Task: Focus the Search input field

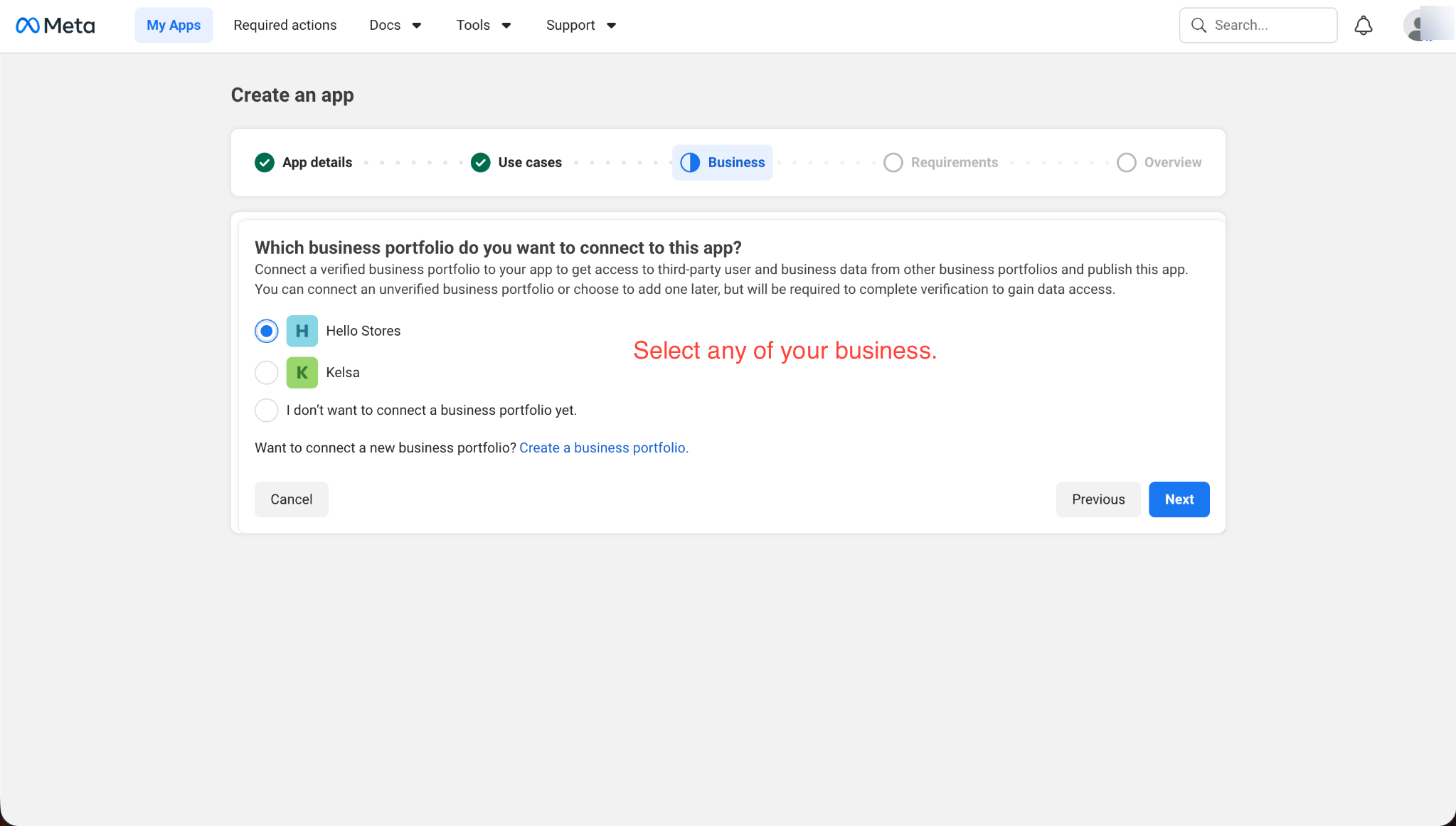Action: click(x=1258, y=26)
